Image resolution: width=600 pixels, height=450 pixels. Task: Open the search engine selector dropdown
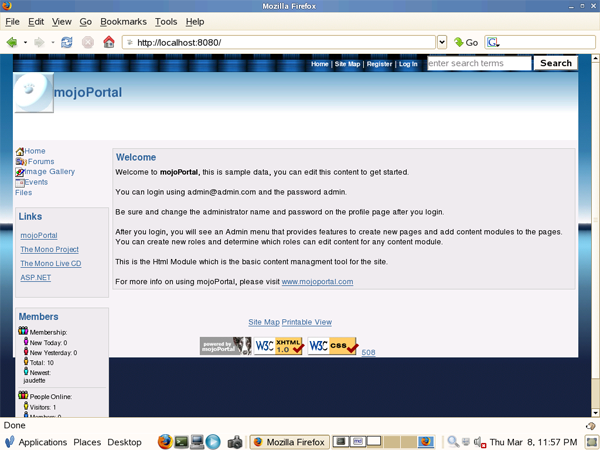tap(493, 42)
